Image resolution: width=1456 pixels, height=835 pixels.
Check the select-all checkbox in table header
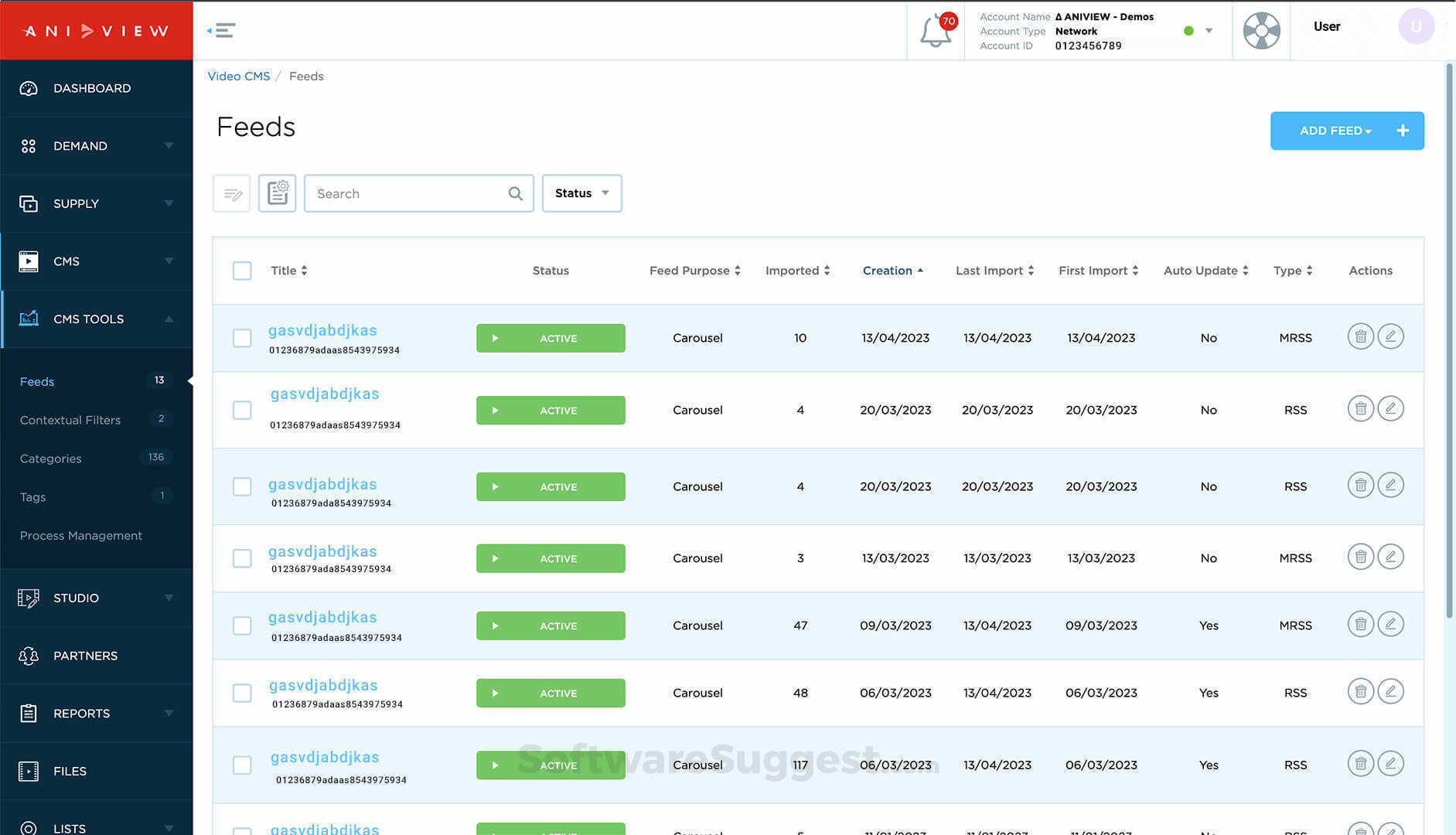coord(242,271)
